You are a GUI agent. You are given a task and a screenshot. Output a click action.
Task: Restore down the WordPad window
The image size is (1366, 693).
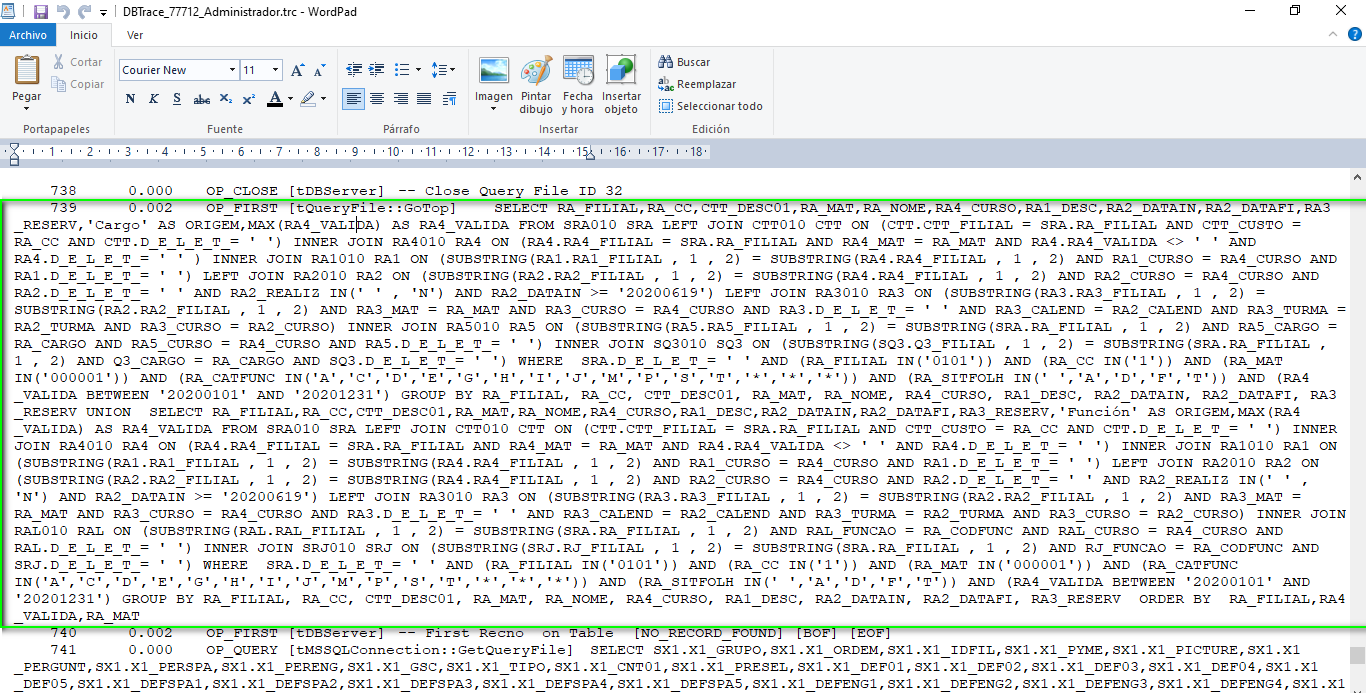(x=1295, y=11)
